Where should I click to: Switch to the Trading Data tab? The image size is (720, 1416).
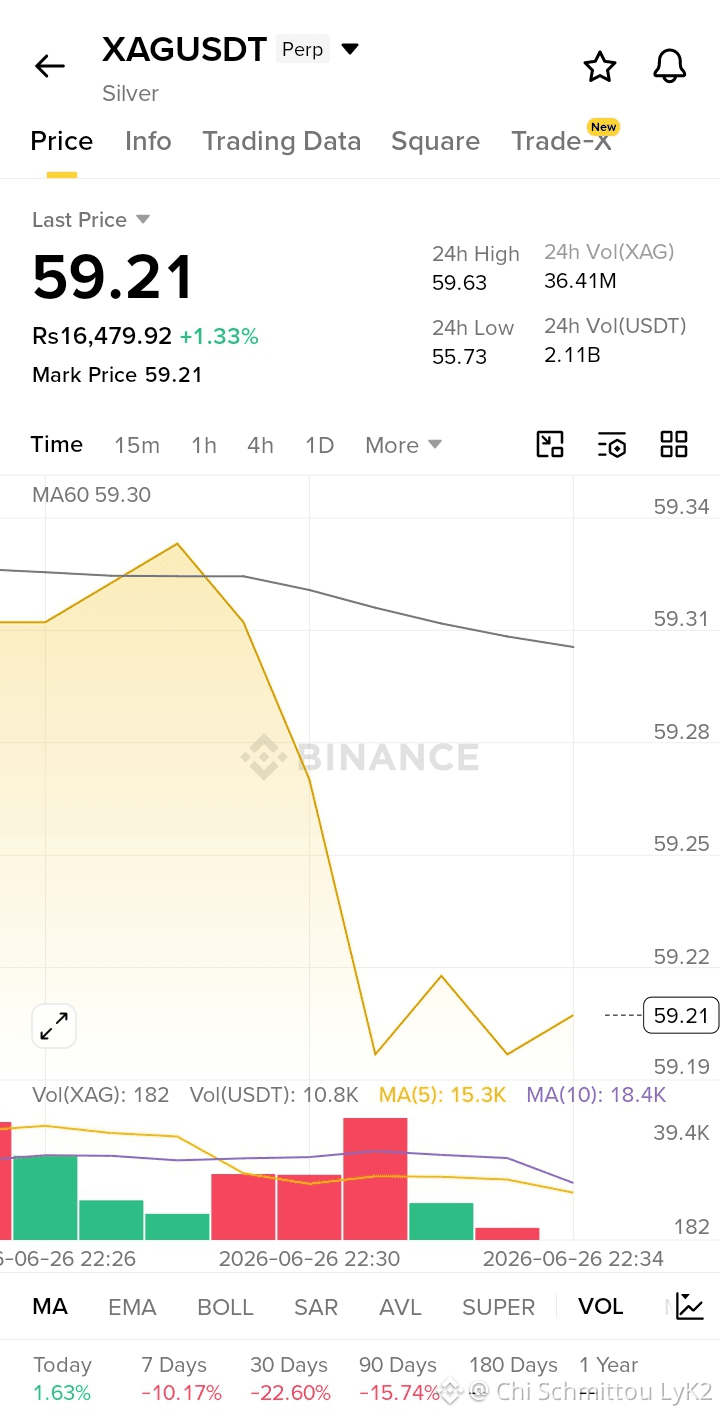tap(282, 141)
